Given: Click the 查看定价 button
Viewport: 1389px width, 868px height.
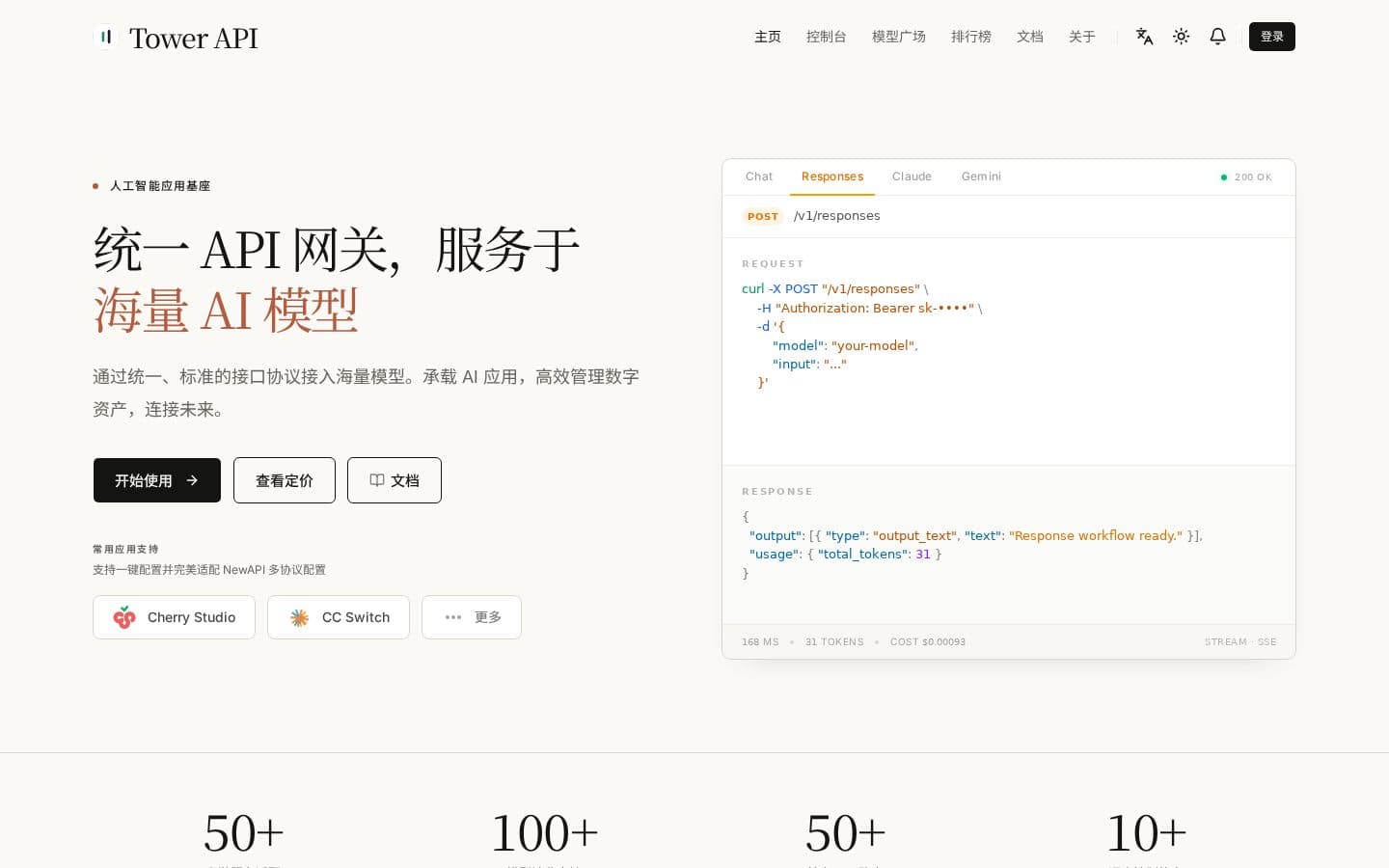Looking at the screenshot, I should pos(285,480).
